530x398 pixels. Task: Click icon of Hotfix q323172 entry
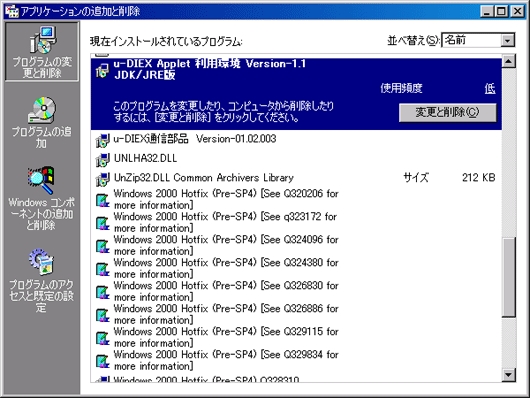(x=103, y=223)
